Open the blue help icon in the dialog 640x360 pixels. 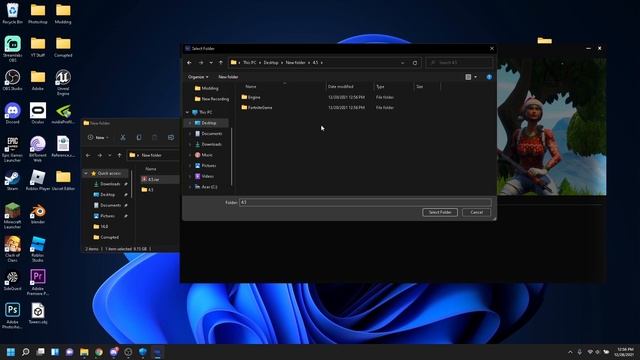tap(489, 77)
